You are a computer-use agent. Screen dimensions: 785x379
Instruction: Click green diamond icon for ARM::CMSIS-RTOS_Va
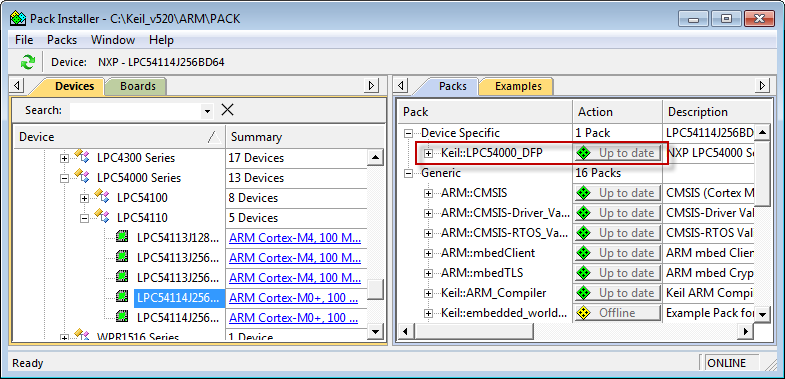click(x=583, y=233)
